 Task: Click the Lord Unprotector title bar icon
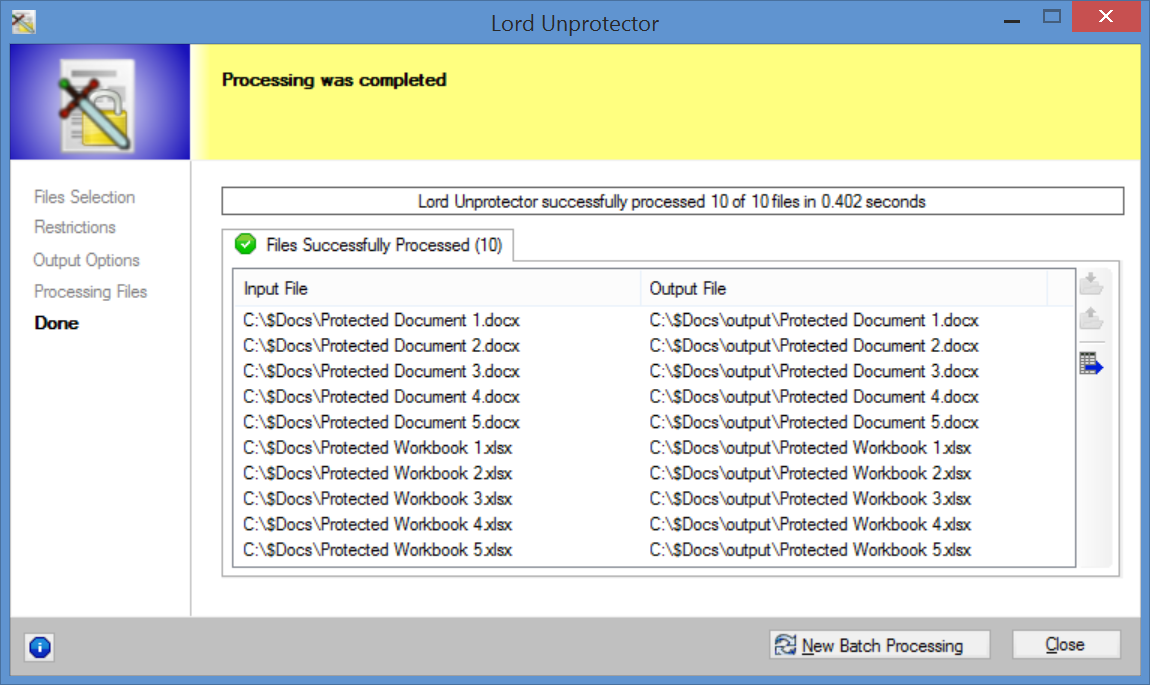pyautogui.click(x=23, y=22)
